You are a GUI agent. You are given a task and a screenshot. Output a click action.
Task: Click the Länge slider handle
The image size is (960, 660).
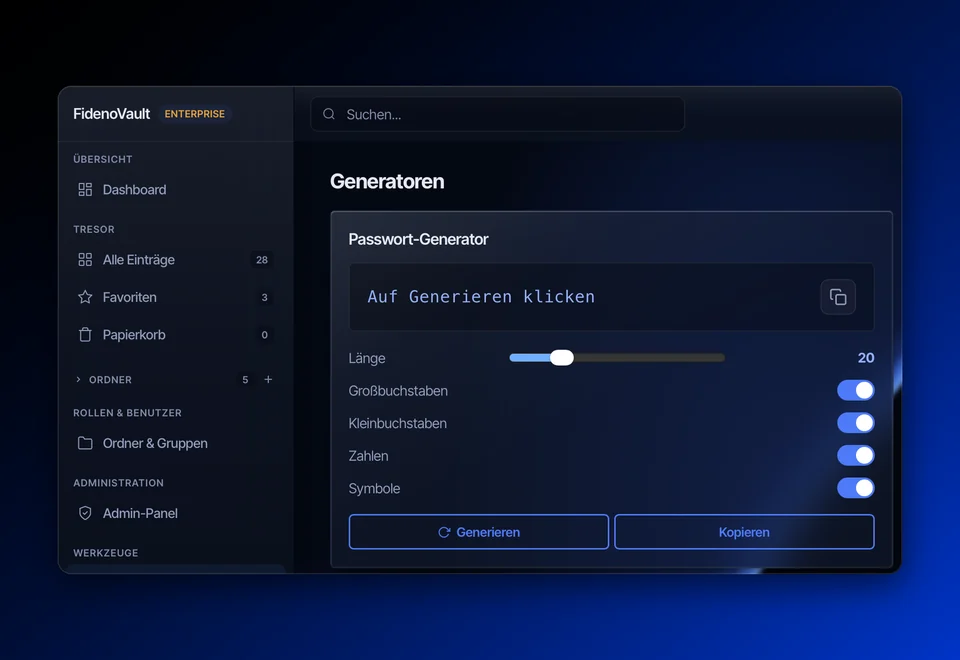click(561, 358)
